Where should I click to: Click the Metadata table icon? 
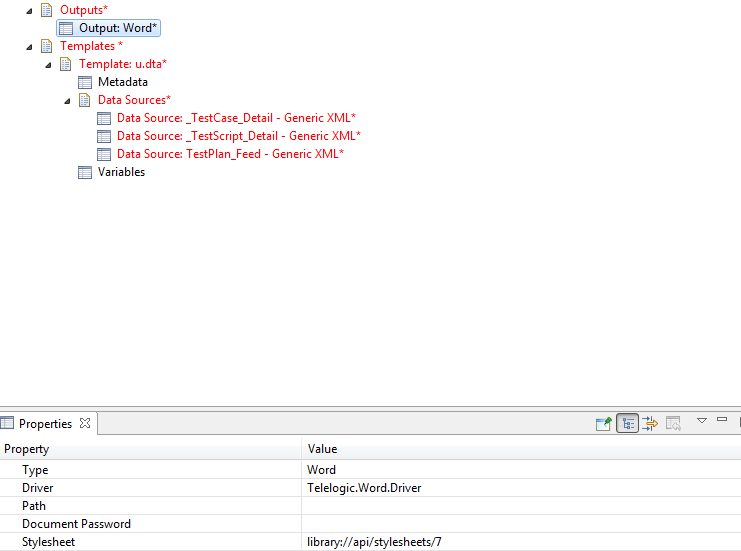pos(85,82)
